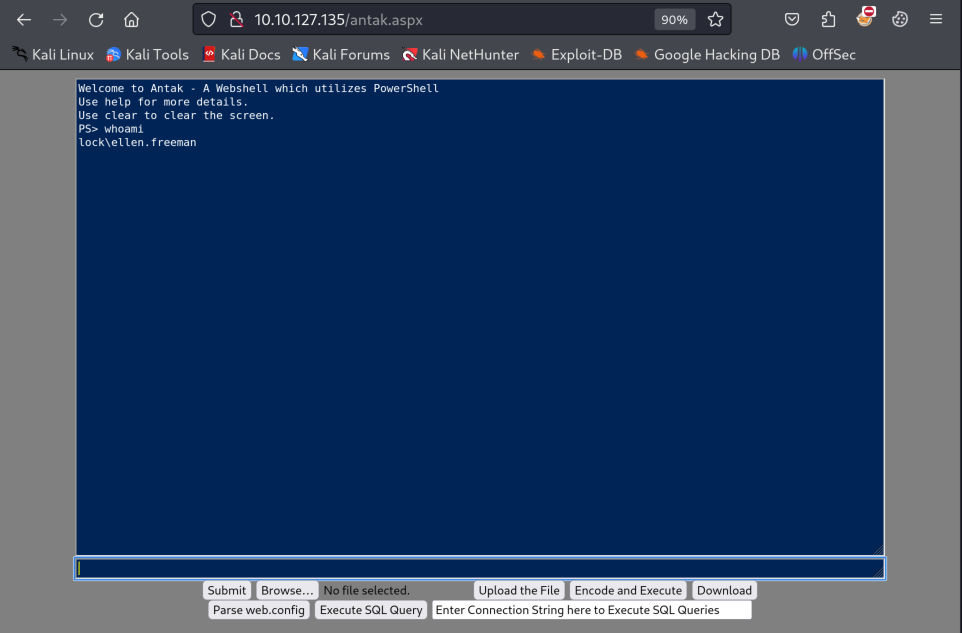
Task: Reload the page with refresh icon
Action: (x=96, y=19)
